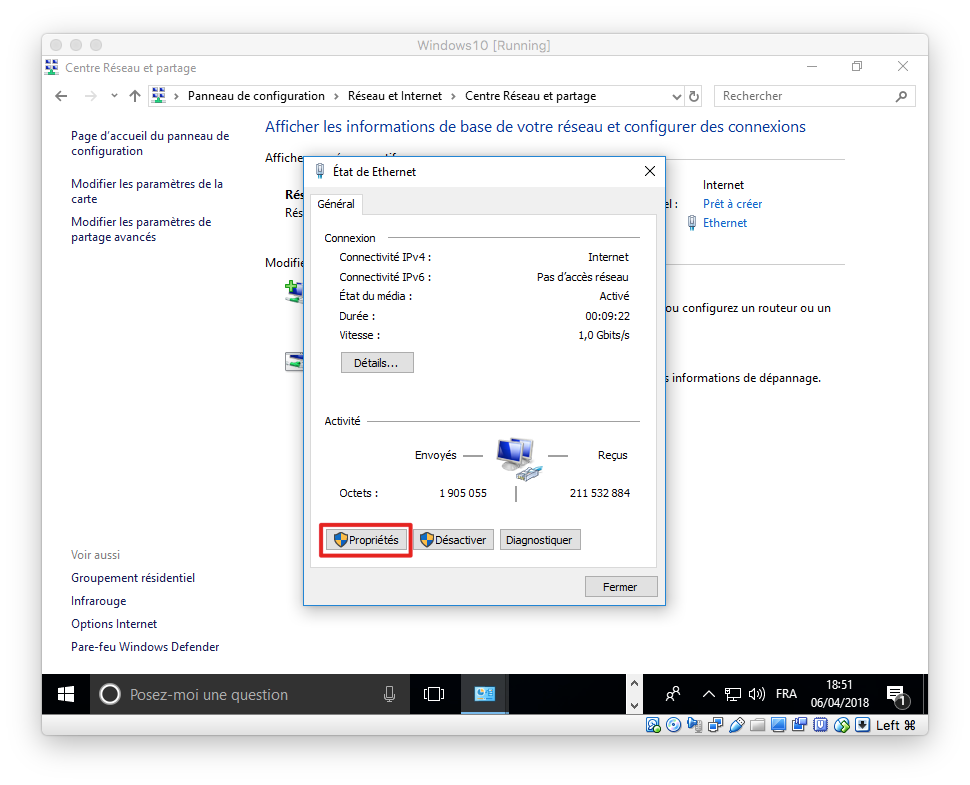Open Page d'accueil du panneau de configuration

[x=150, y=144]
